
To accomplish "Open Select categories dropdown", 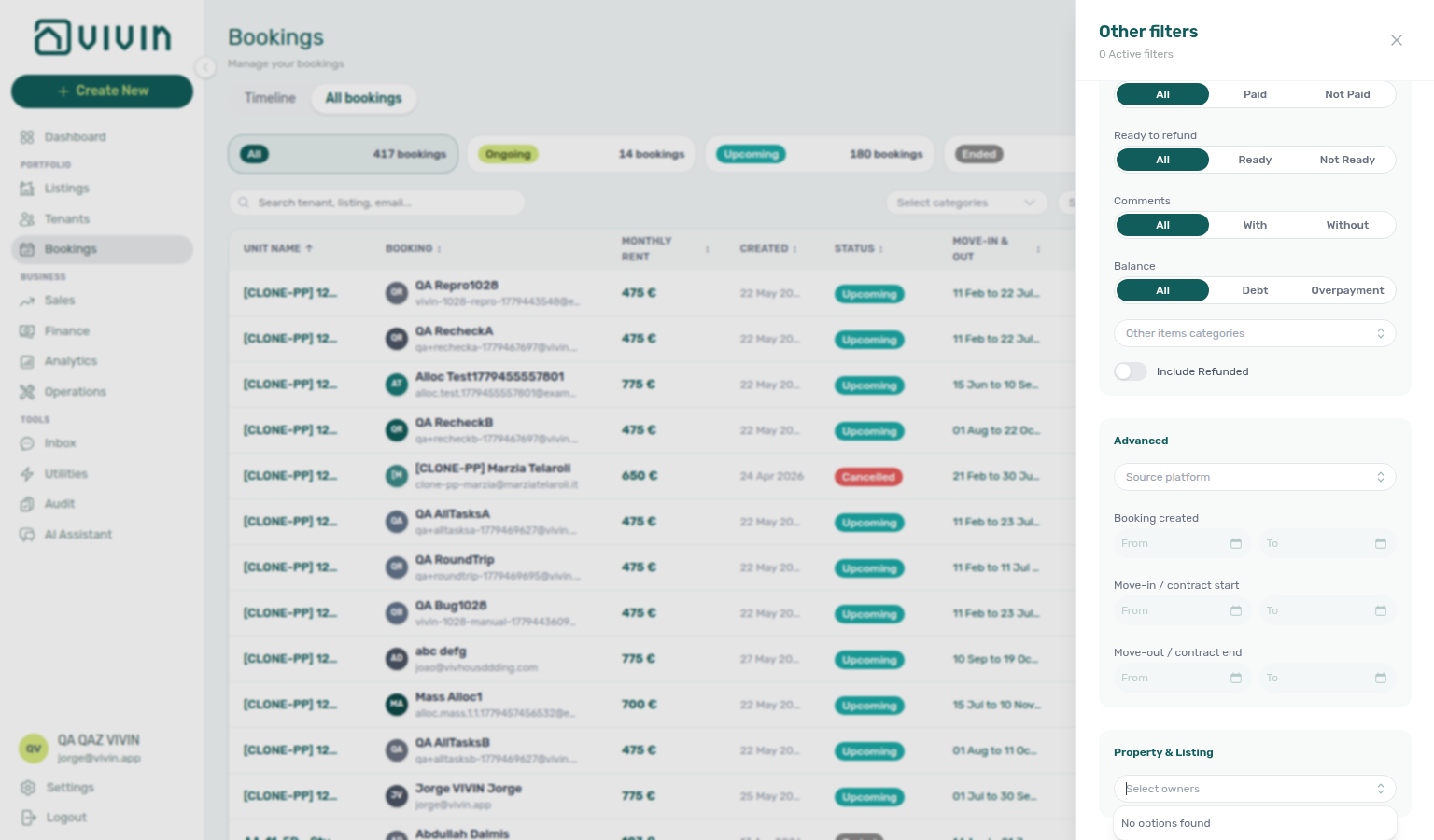I will [x=966, y=203].
